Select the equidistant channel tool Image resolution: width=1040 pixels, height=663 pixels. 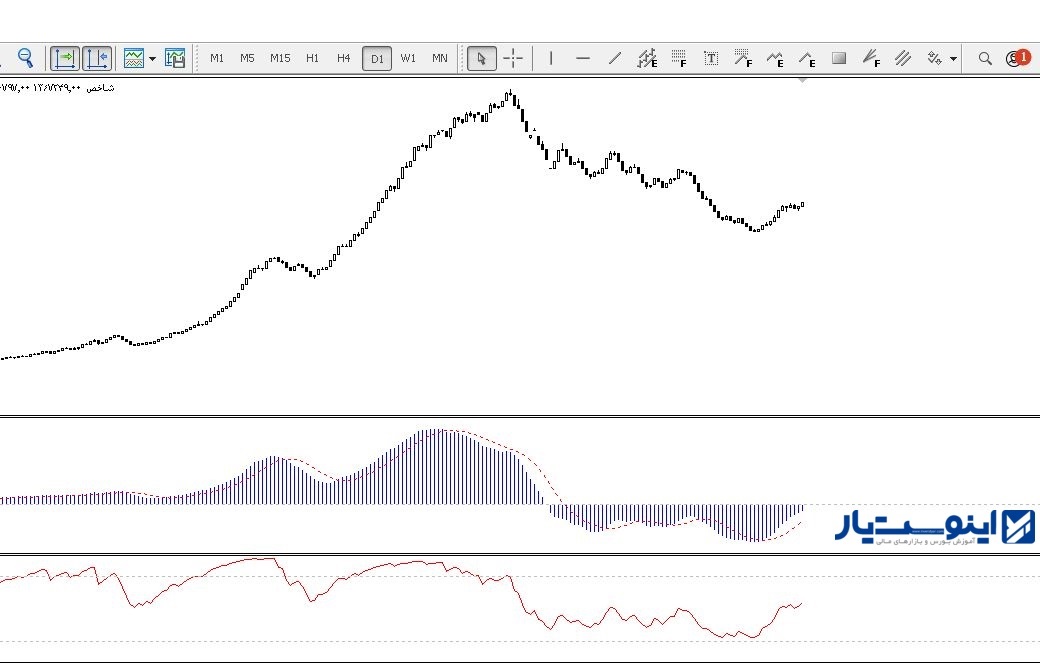[903, 58]
